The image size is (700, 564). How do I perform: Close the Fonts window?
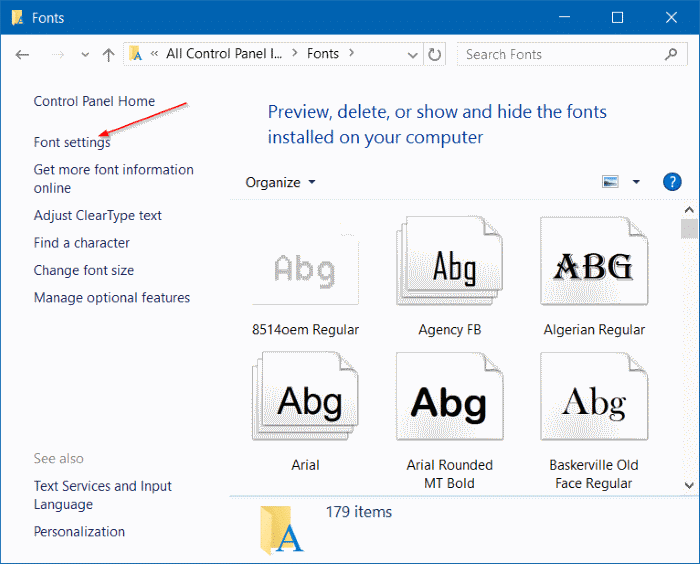pos(671,17)
